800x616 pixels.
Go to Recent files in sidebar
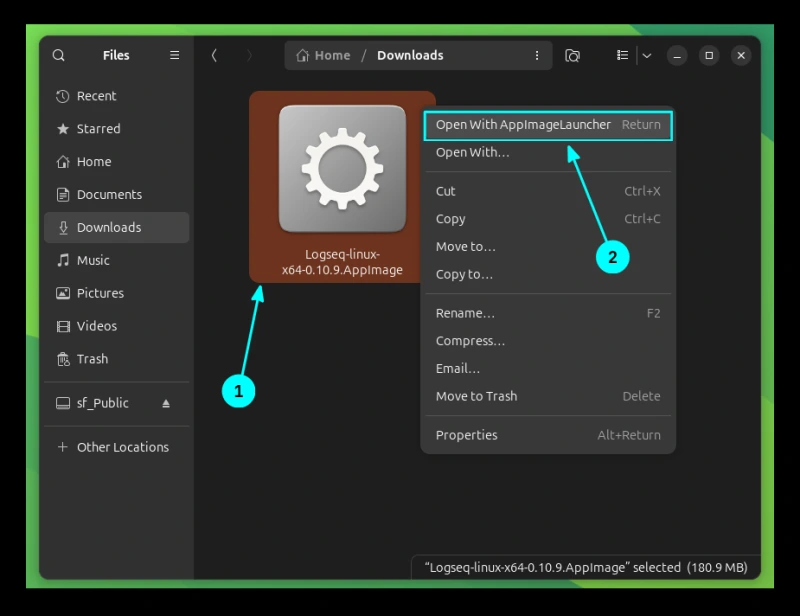[96, 96]
